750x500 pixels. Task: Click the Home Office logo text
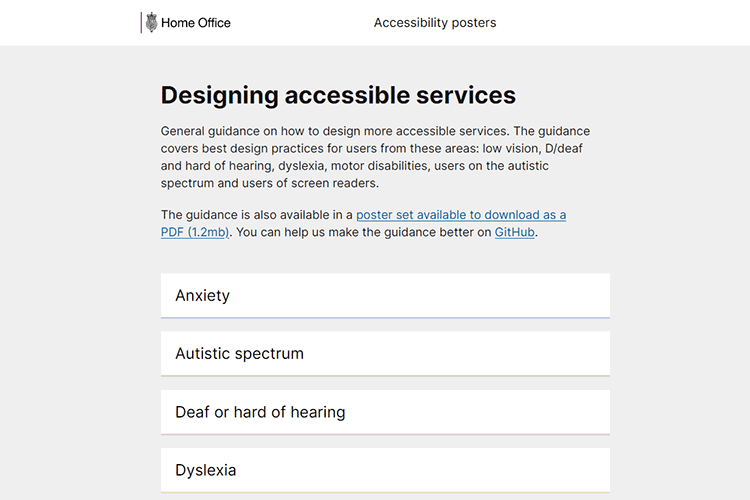tap(196, 23)
